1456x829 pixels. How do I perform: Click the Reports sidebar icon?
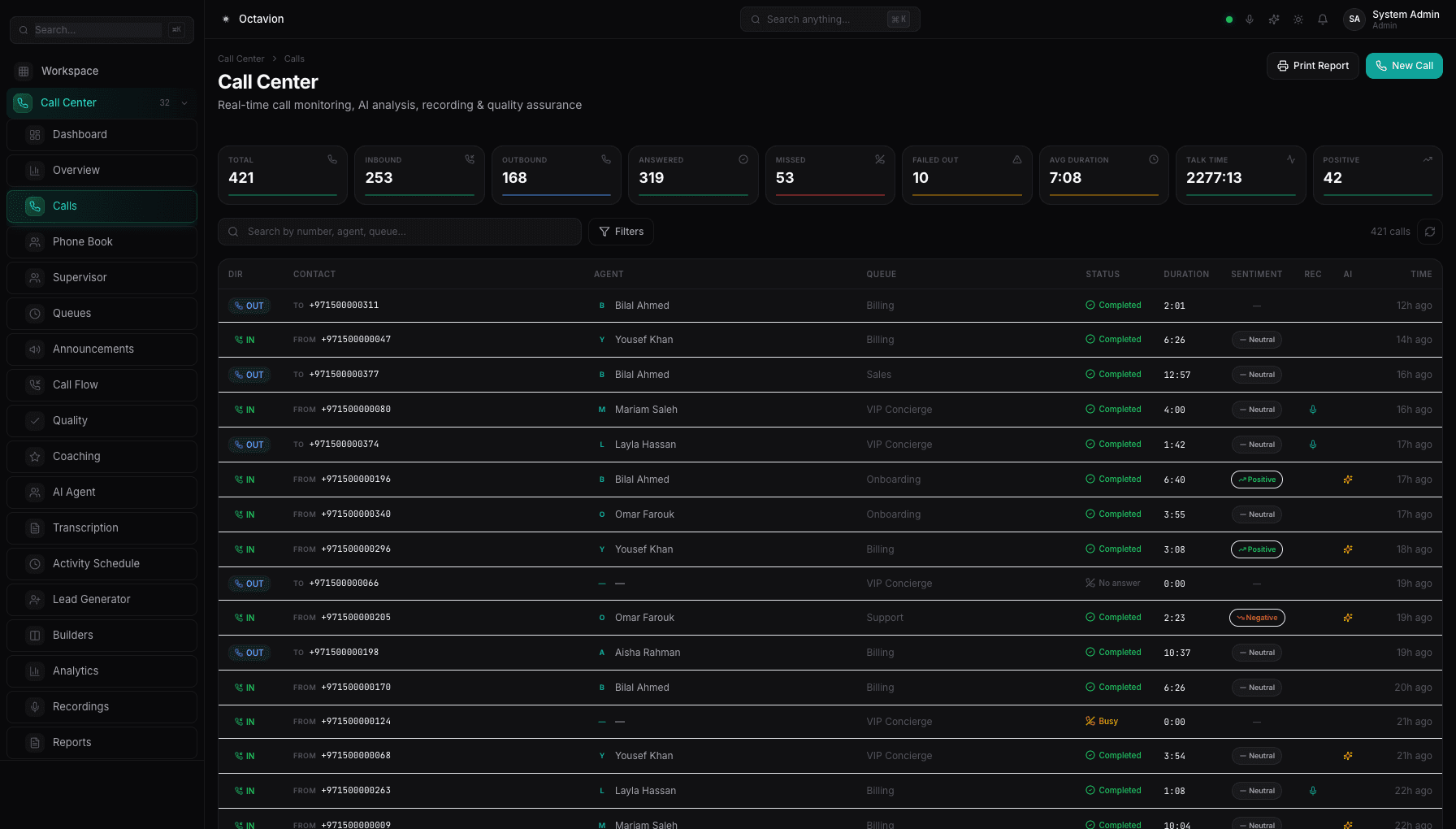(x=35, y=743)
